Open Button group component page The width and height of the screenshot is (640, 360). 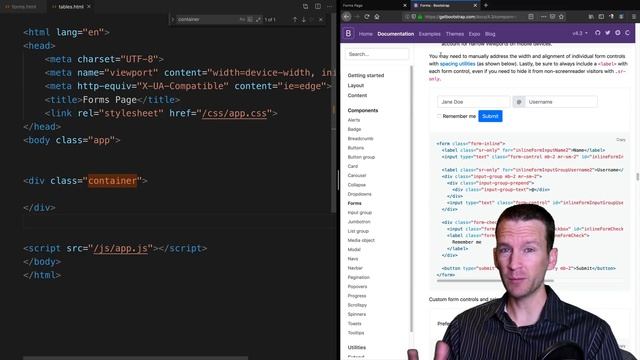[361, 157]
